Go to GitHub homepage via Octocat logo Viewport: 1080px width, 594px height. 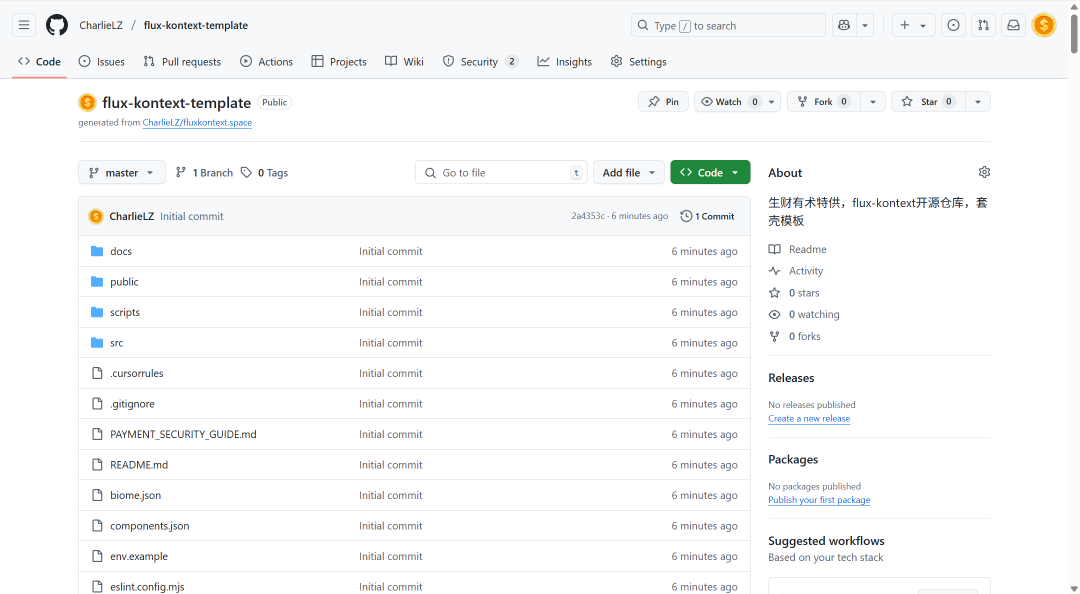56,25
